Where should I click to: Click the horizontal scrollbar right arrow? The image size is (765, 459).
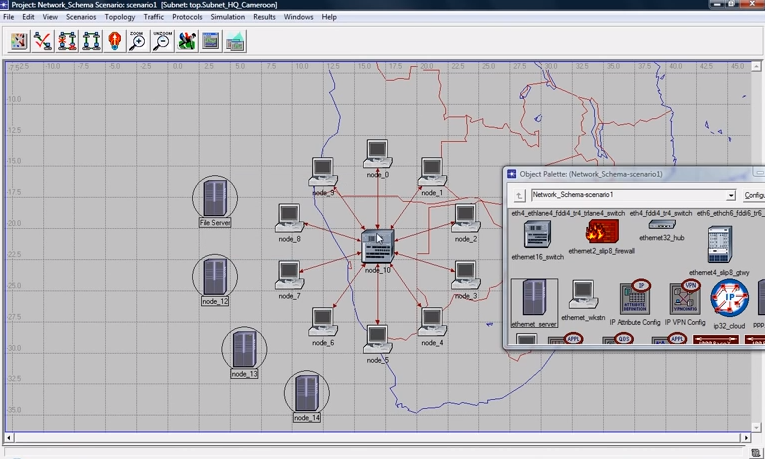click(746, 438)
